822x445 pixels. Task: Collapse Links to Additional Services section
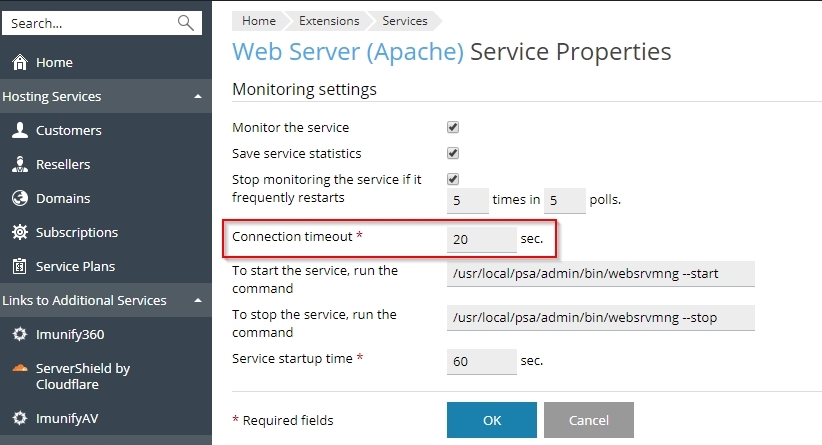(198, 301)
